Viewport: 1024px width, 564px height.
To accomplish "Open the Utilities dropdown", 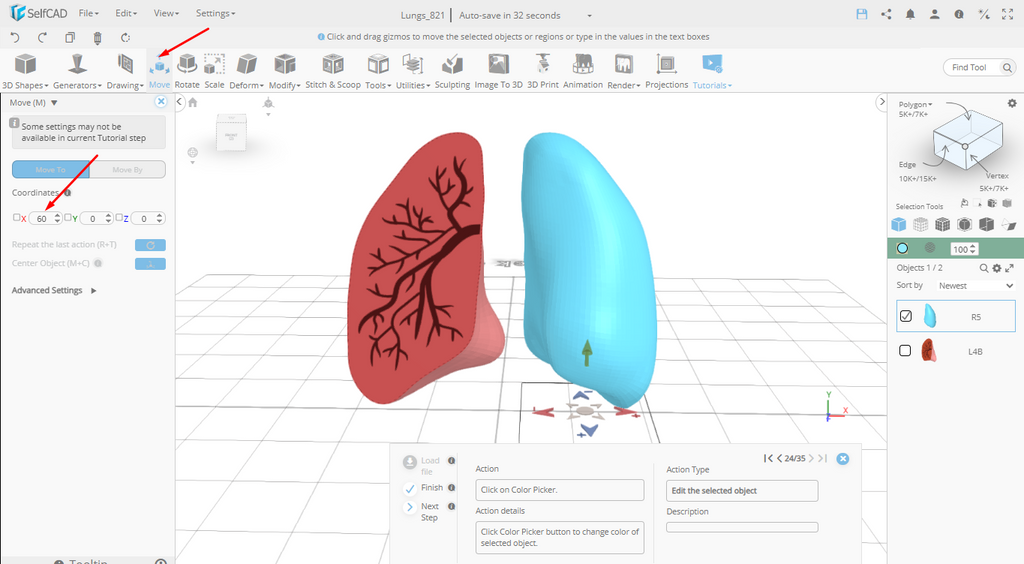I will 413,72.
